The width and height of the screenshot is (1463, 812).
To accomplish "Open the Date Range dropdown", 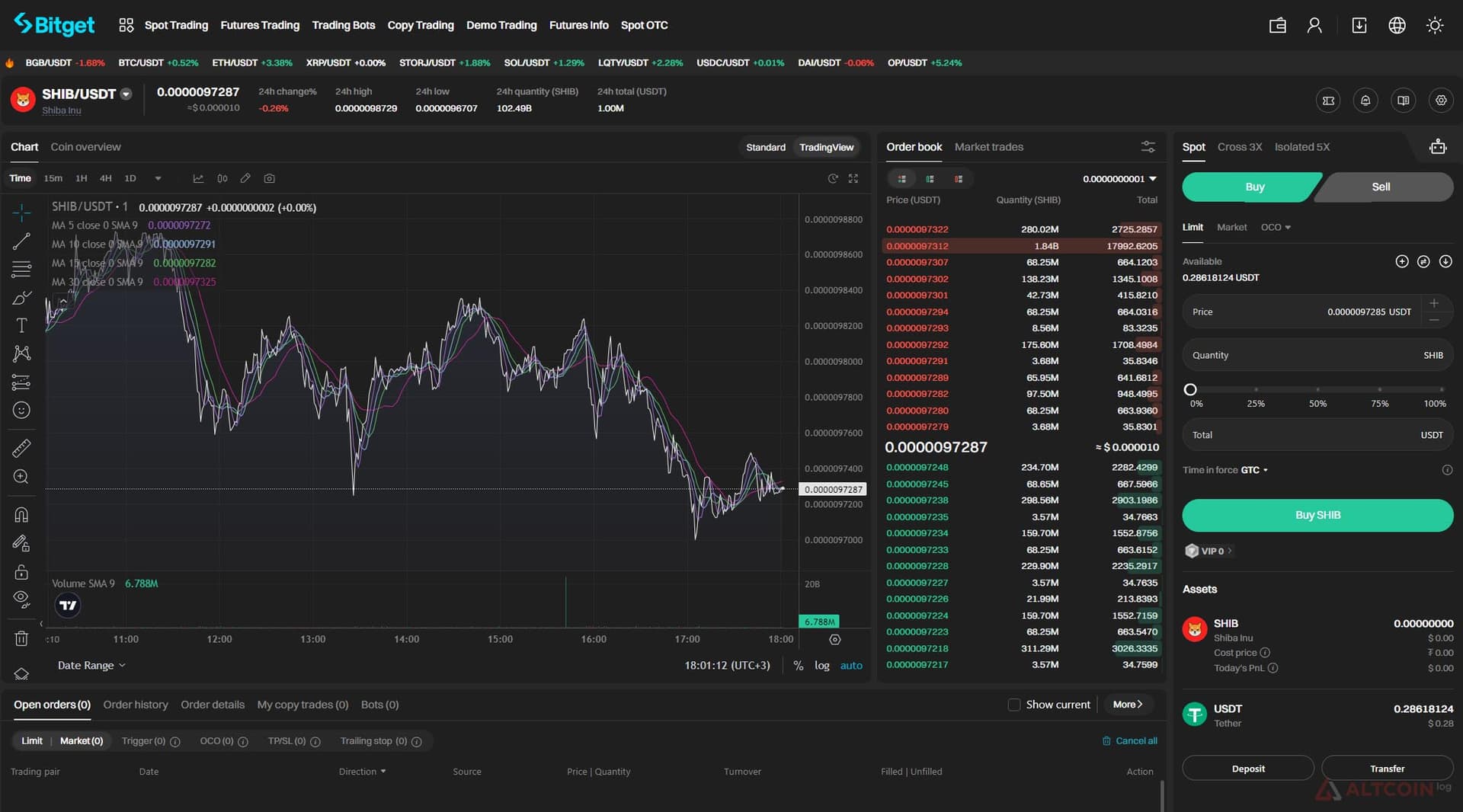I will pos(91,665).
